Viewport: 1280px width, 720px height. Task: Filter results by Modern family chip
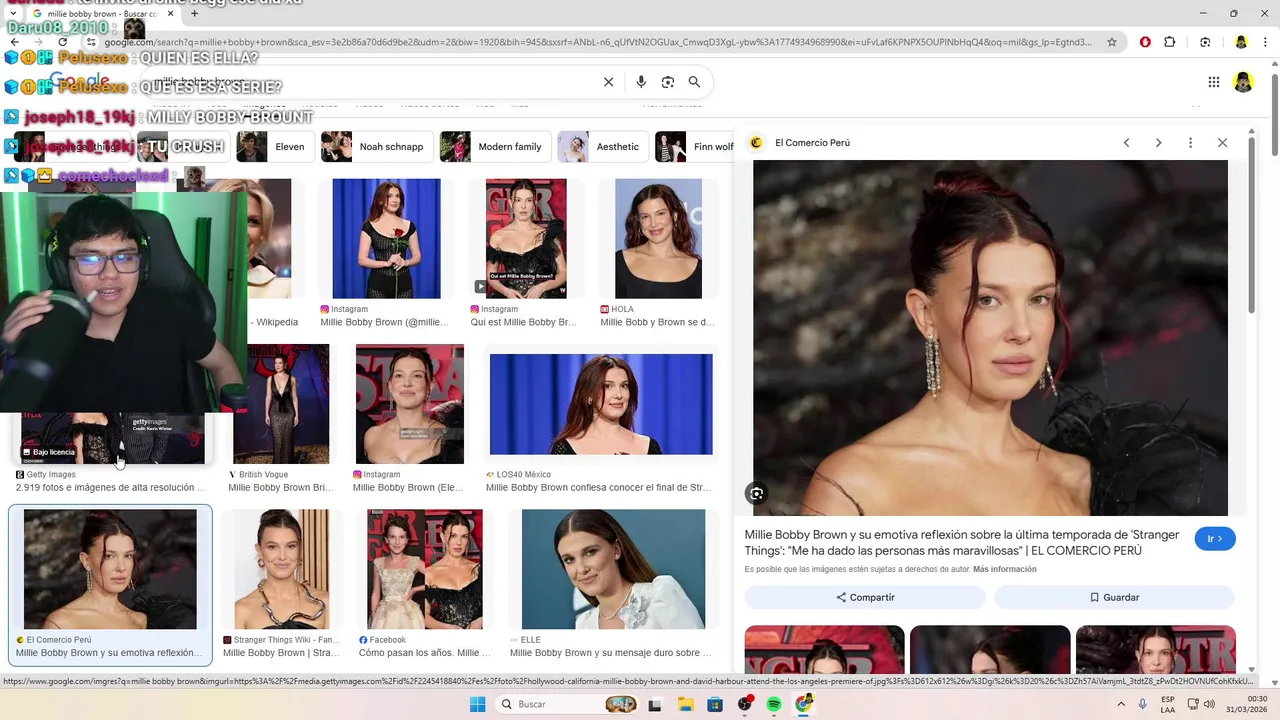(x=495, y=147)
